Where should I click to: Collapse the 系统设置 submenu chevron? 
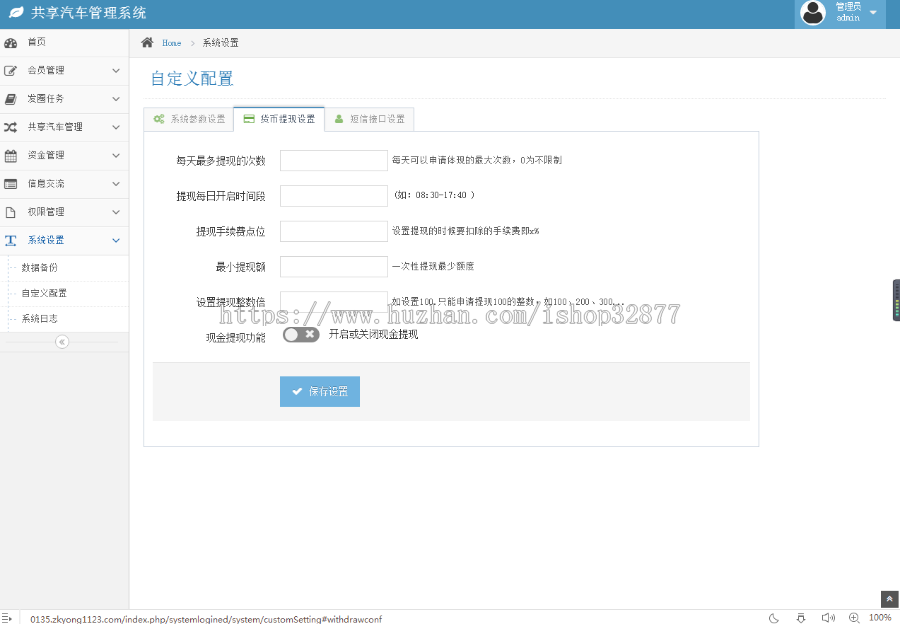pyautogui.click(x=116, y=240)
